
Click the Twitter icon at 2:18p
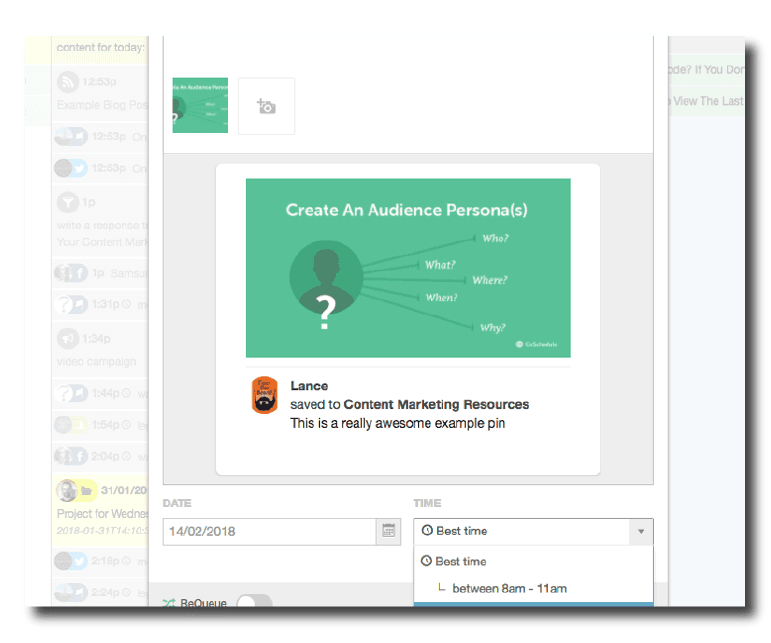78,561
